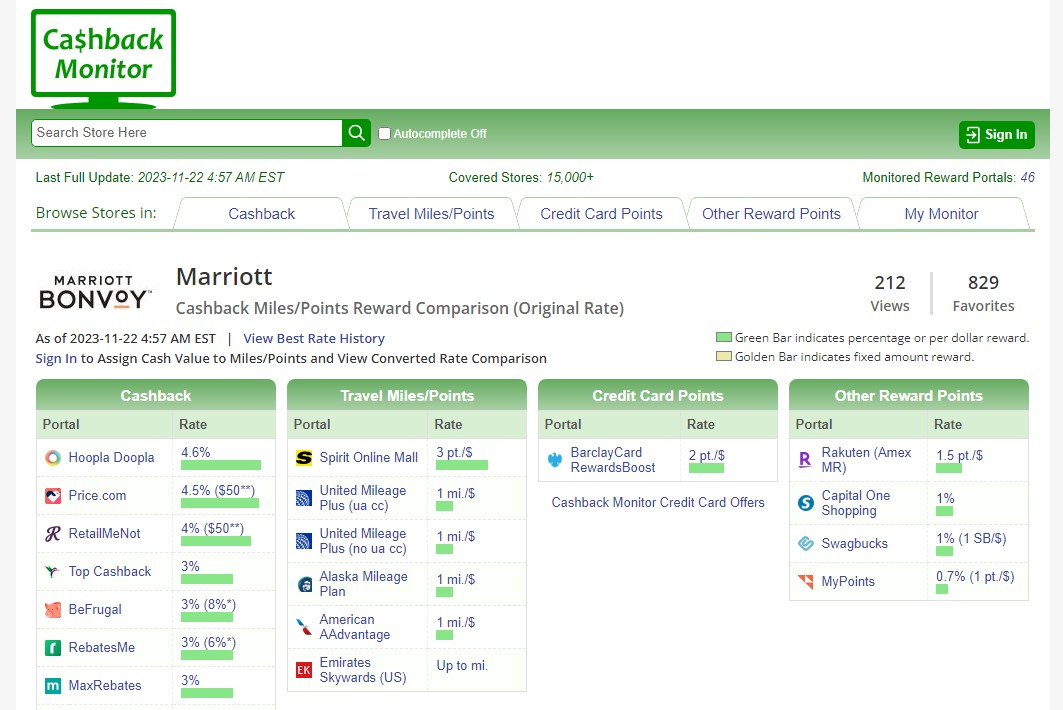Click the Emirates Skywards logo icon
The width and height of the screenshot is (1063, 710).
304,670
